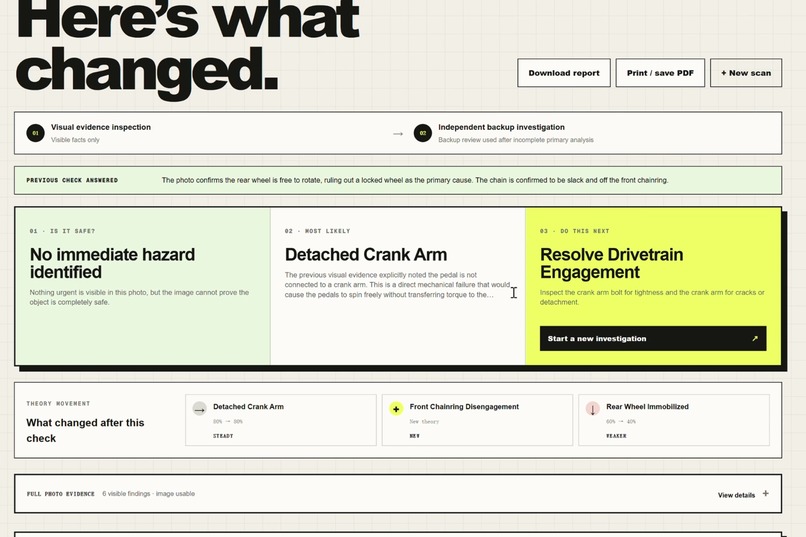
Task: Expand Full Photo Evidence with plus icon
Action: tap(765, 493)
